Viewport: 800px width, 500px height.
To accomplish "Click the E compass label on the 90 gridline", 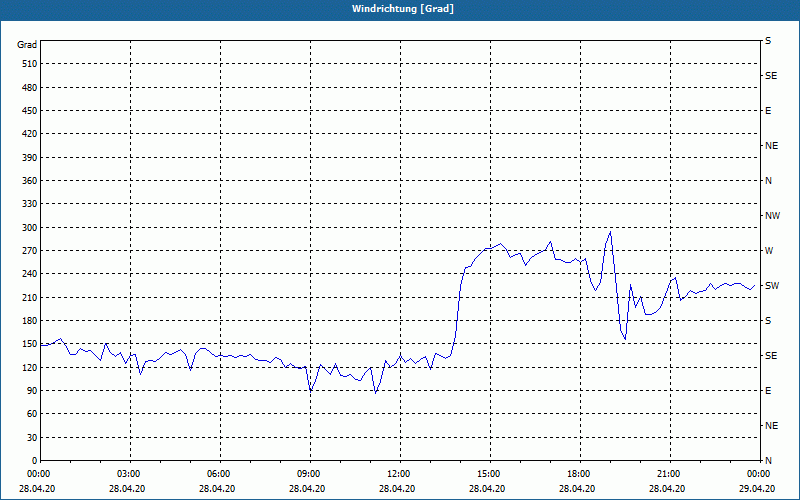I will coord(768,391).
